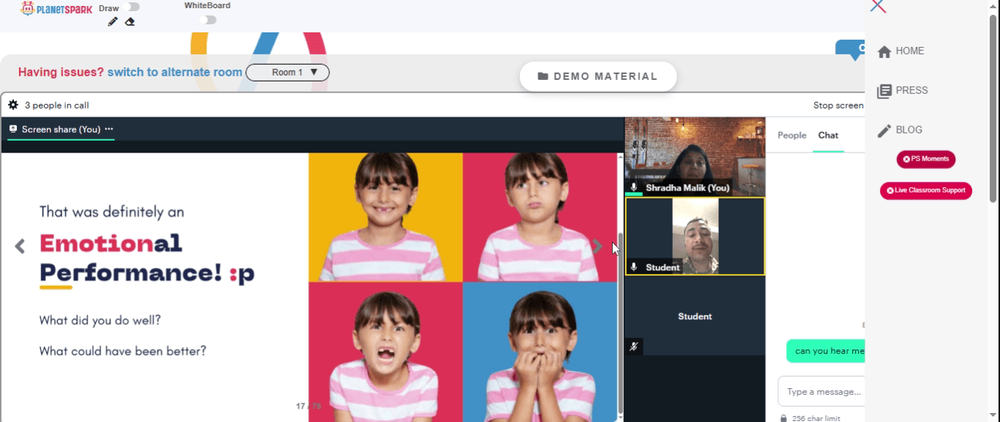Viewport: 1000px width, 422px height.
Task: Open the Room 1 dropdown
Action: tap(288, 73)
